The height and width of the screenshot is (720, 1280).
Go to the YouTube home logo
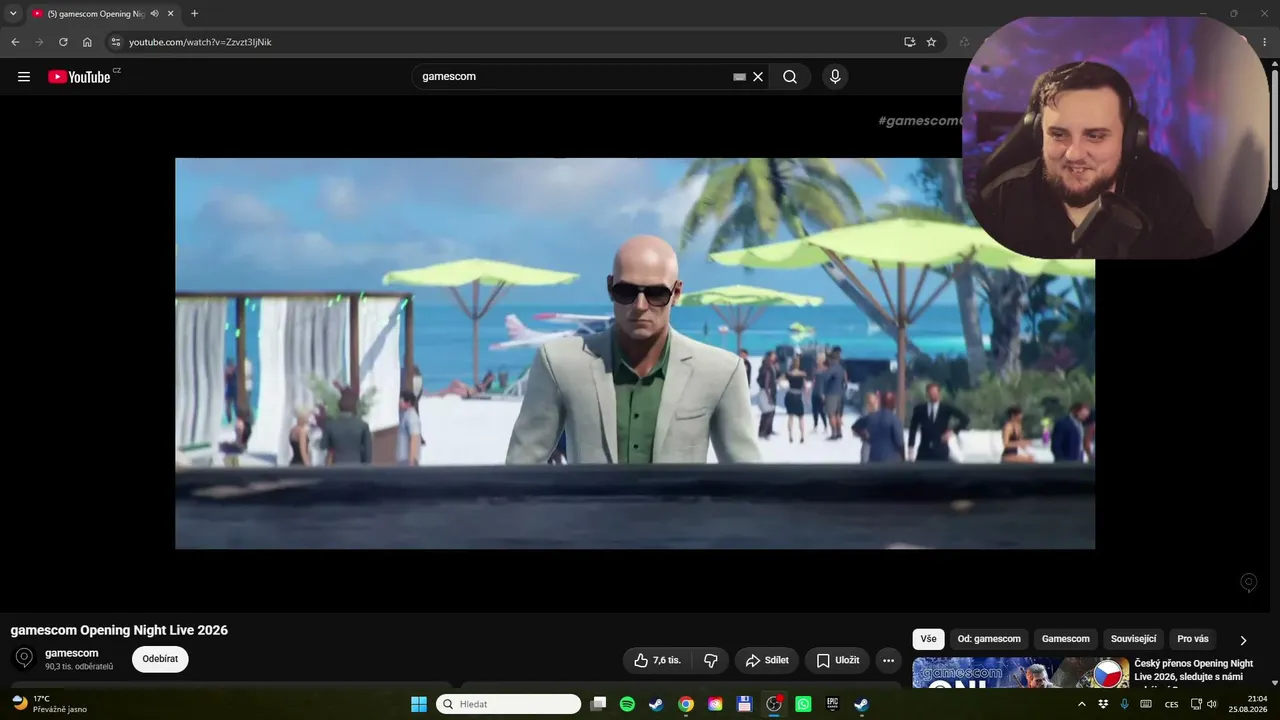(x=79, y=77)
